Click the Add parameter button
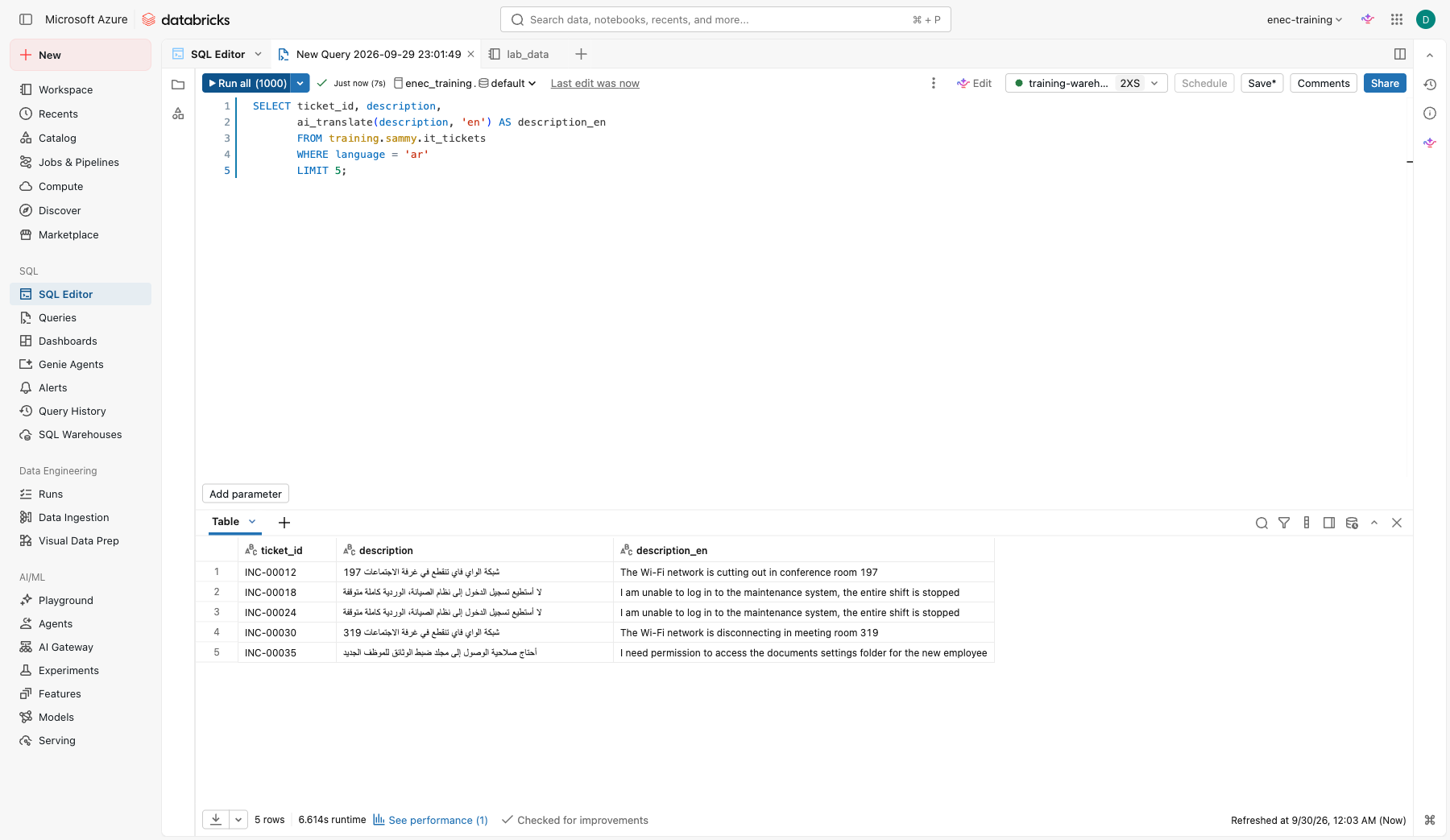Viewport: 1450px width, 840px height. click(246, 494)
